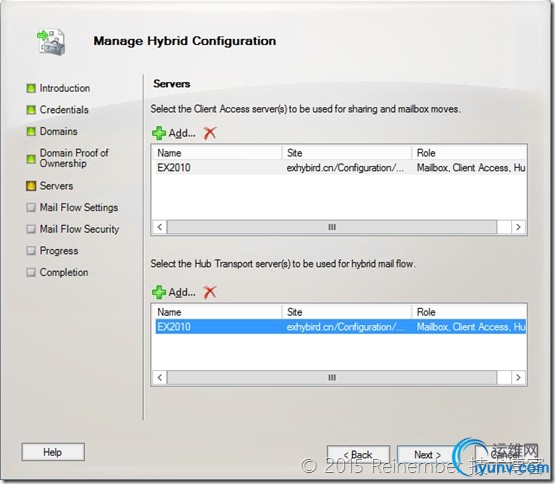Click the Domains step indicator square

[31, 131]
